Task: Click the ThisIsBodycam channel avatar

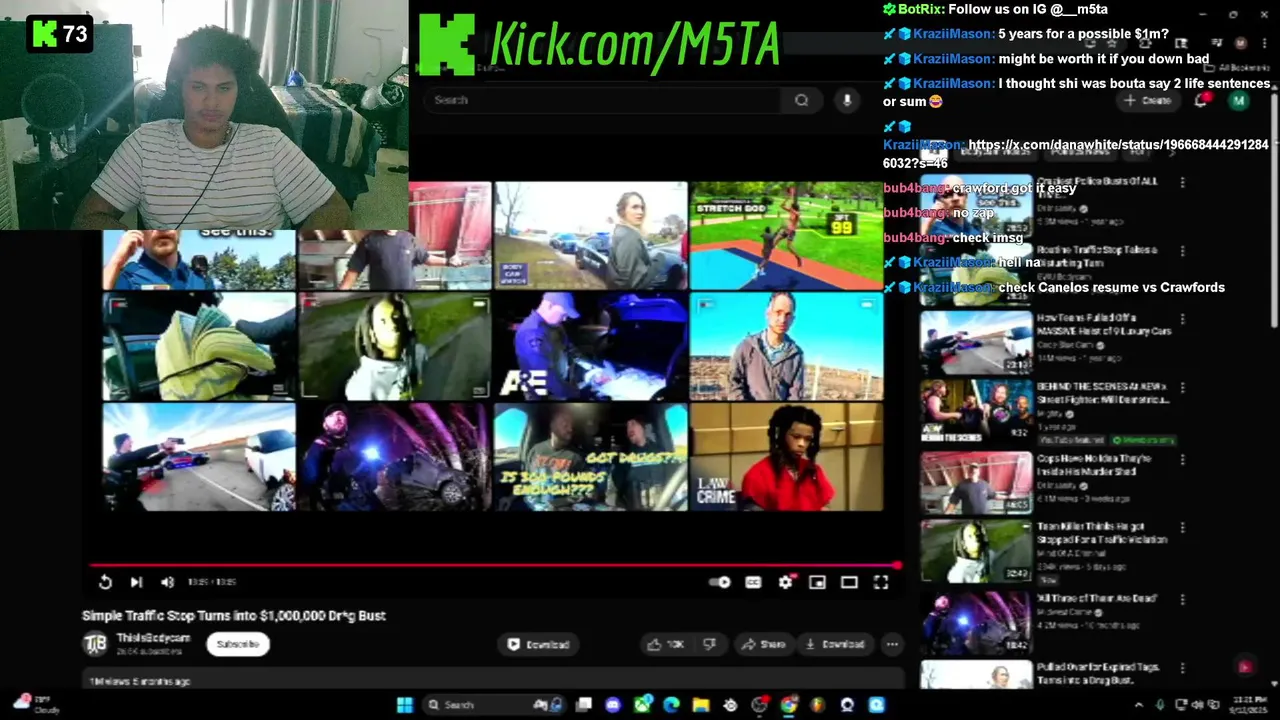Action: point(95,644)
